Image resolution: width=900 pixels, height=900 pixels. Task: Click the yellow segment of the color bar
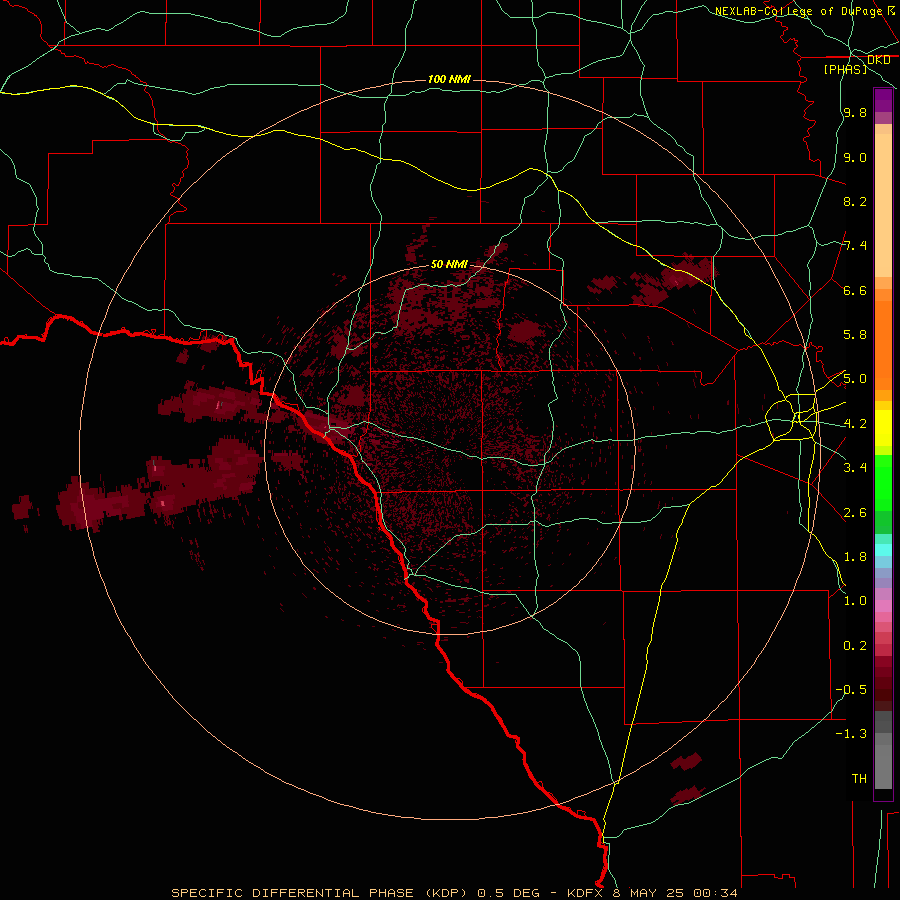coord(883,428)
